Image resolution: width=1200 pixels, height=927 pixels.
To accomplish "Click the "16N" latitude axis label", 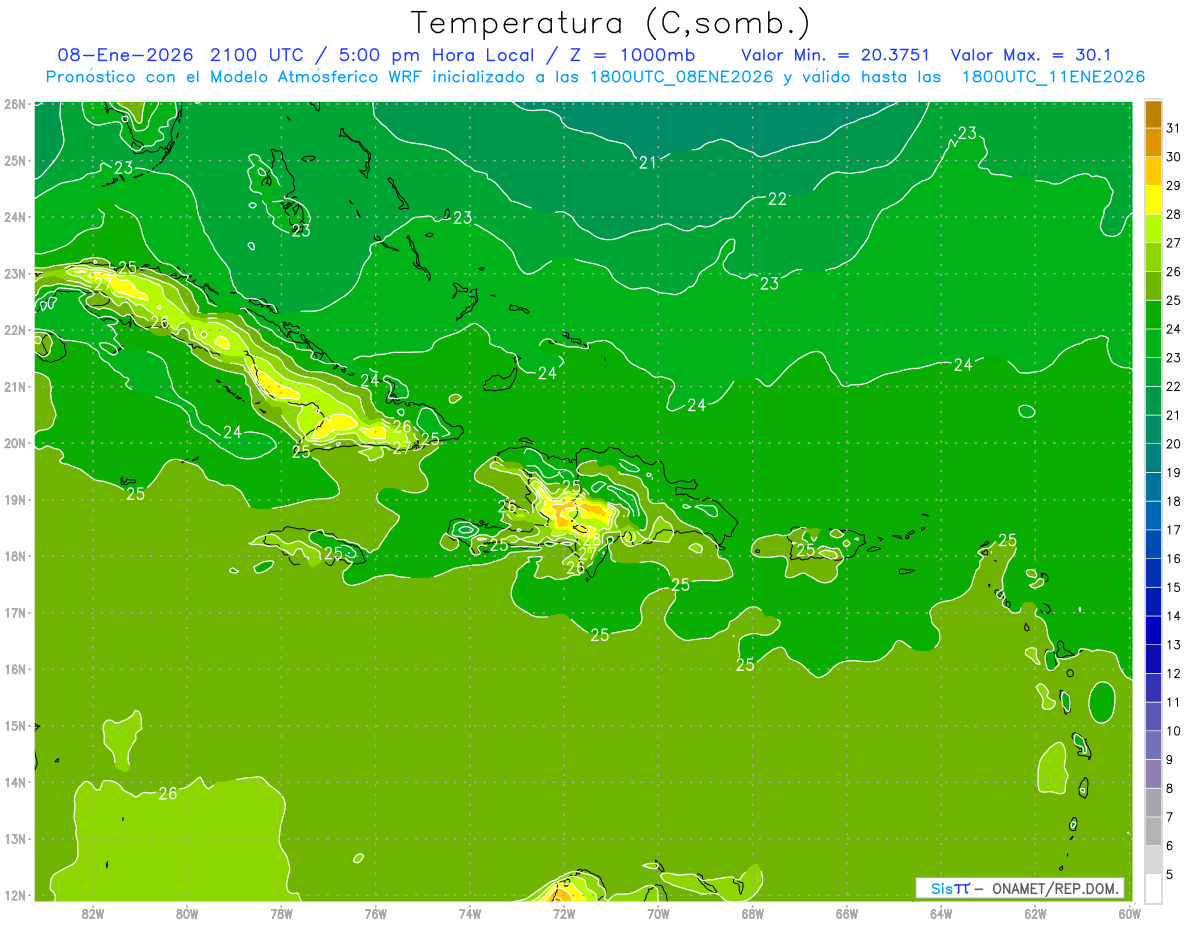I will pos(15,669).
